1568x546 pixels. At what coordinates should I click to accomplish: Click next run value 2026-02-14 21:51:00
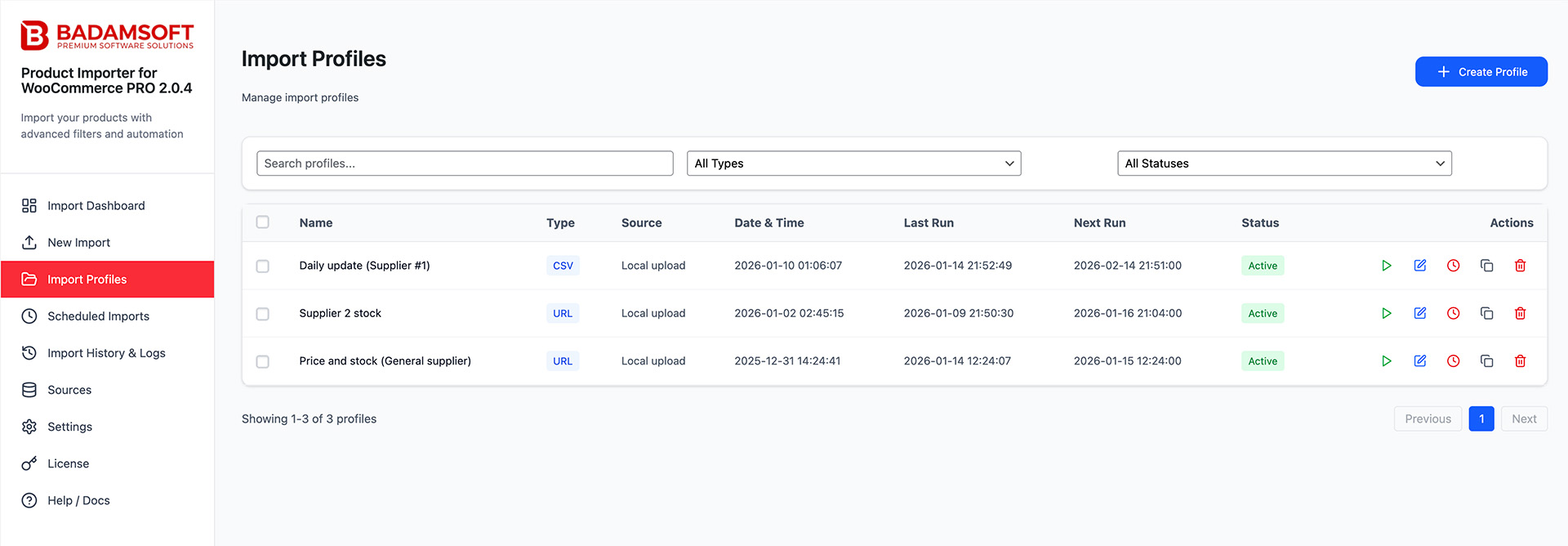click(1127, 266)
